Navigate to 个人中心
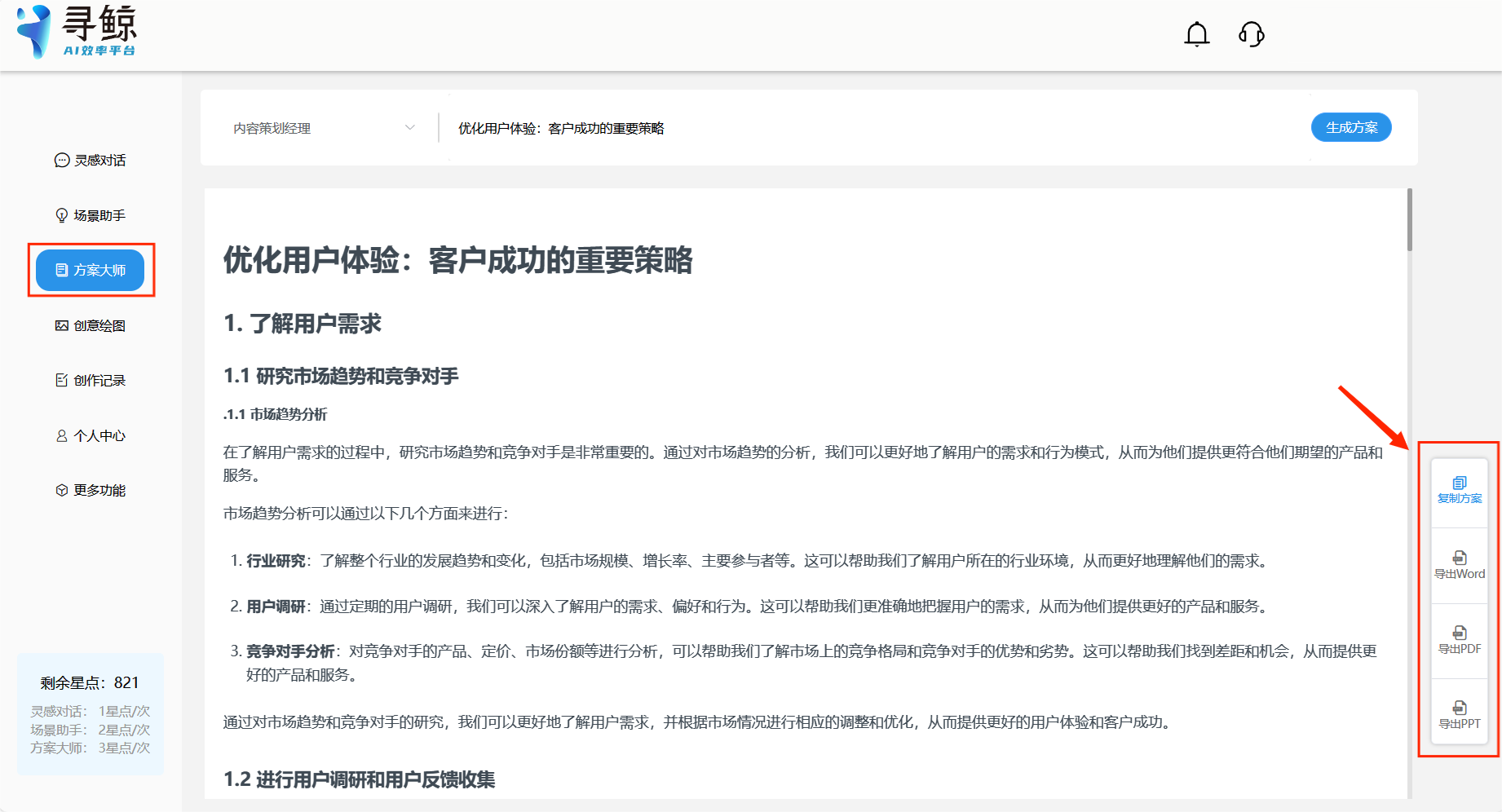The image size is (1502, 812). click(91, 435)
